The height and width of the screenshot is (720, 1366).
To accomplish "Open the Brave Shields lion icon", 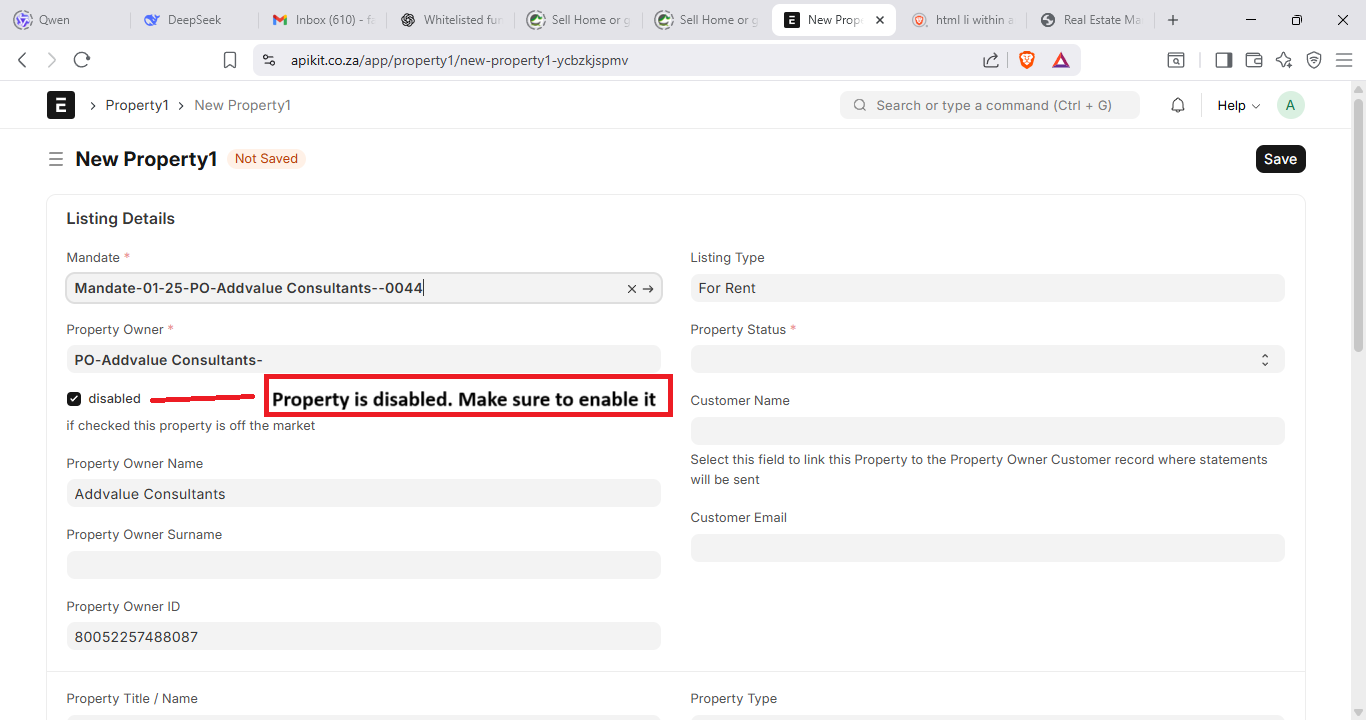I will tap(1026, 60).
